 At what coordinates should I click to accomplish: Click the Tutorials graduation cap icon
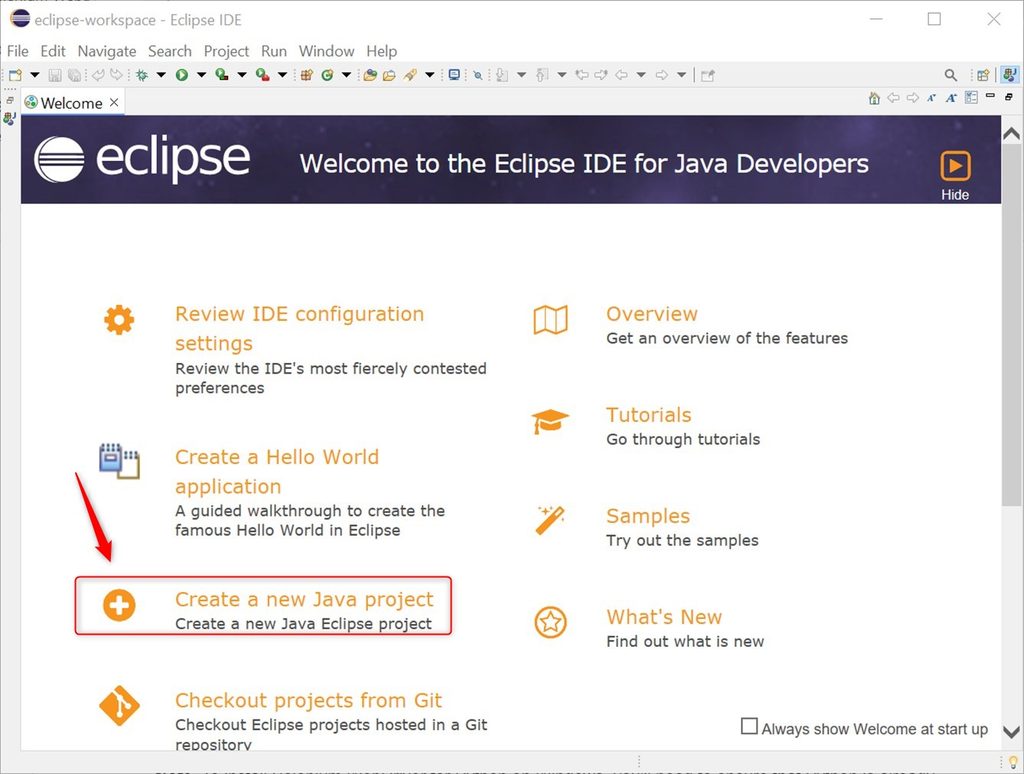550,421
